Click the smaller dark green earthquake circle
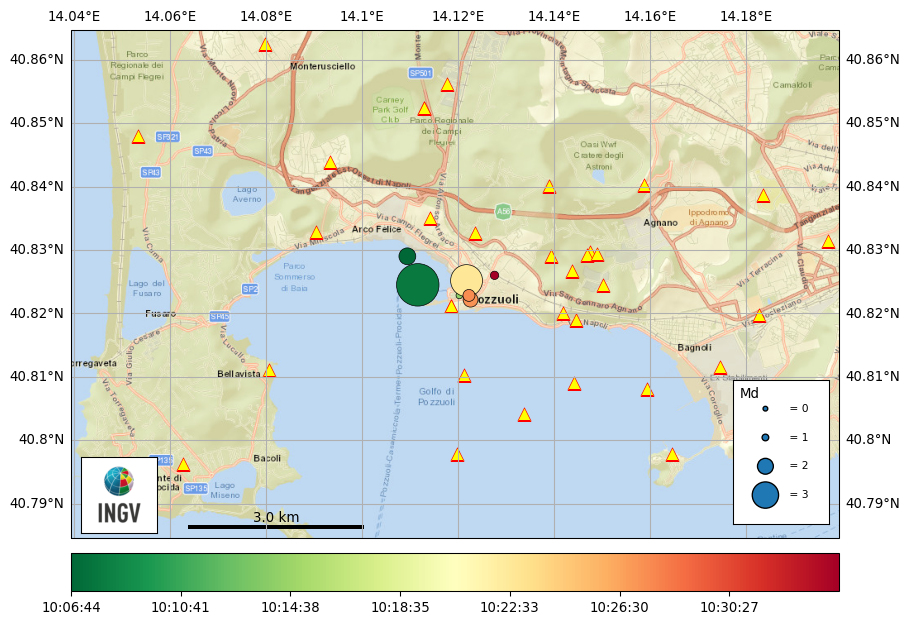Image resolution: width=910 pixels, height=624 pixels. (407, 256)
